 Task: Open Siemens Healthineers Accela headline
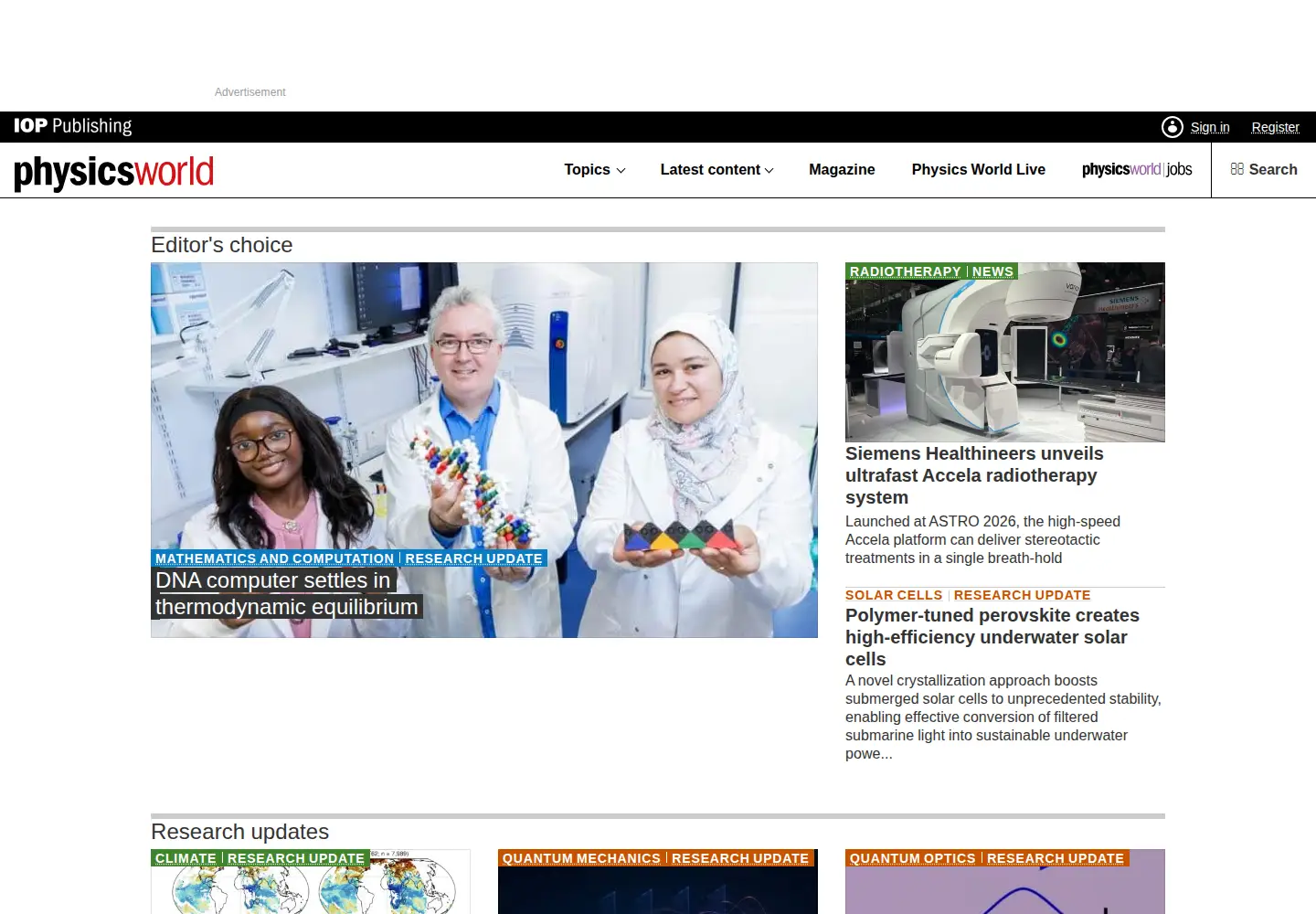pyautogui.click(x=974, y=475)
